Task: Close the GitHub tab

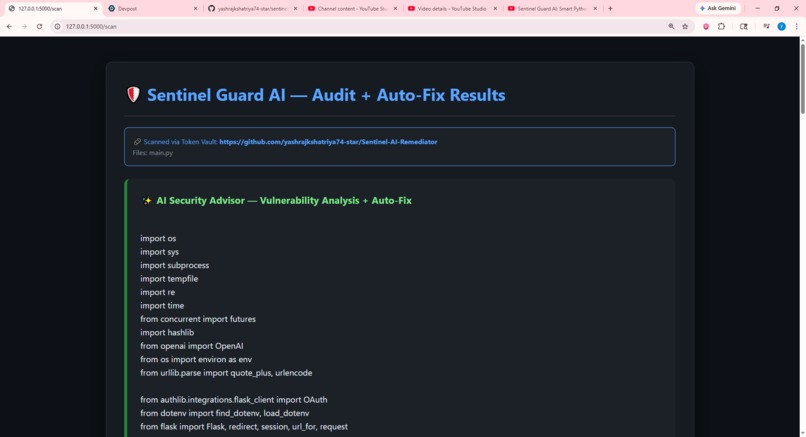Action: 295,8
